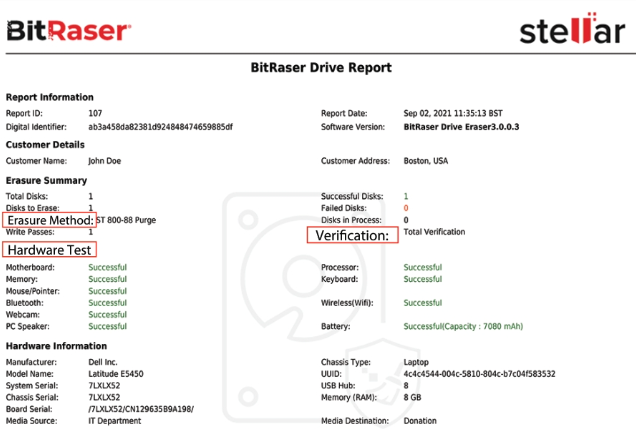Select the Webcam 'Successful' result
The width and height of the screenshot is (636, 429).
coord(107,315)
